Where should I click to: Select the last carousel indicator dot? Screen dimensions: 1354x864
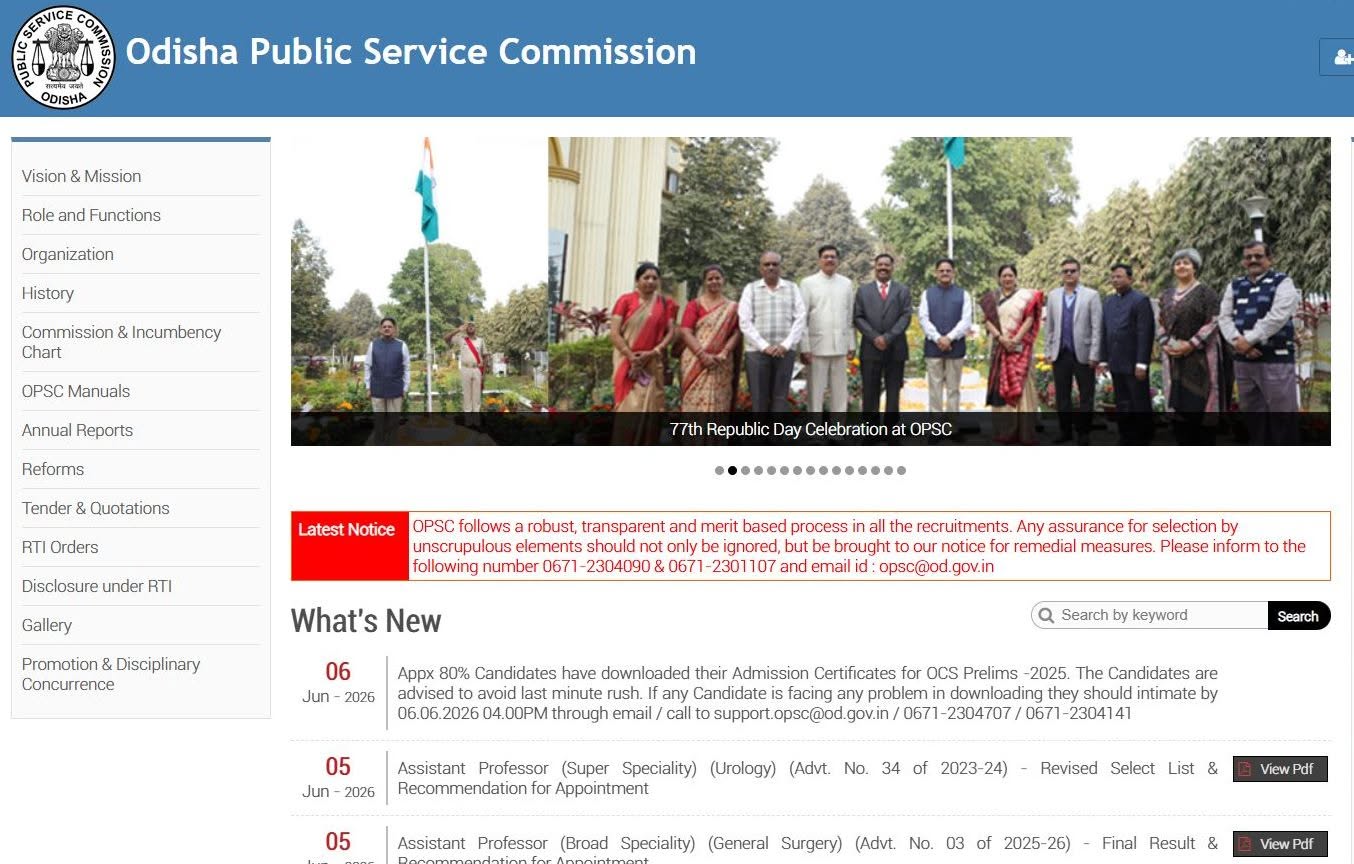pyautogui.click(x=901, y=470)
